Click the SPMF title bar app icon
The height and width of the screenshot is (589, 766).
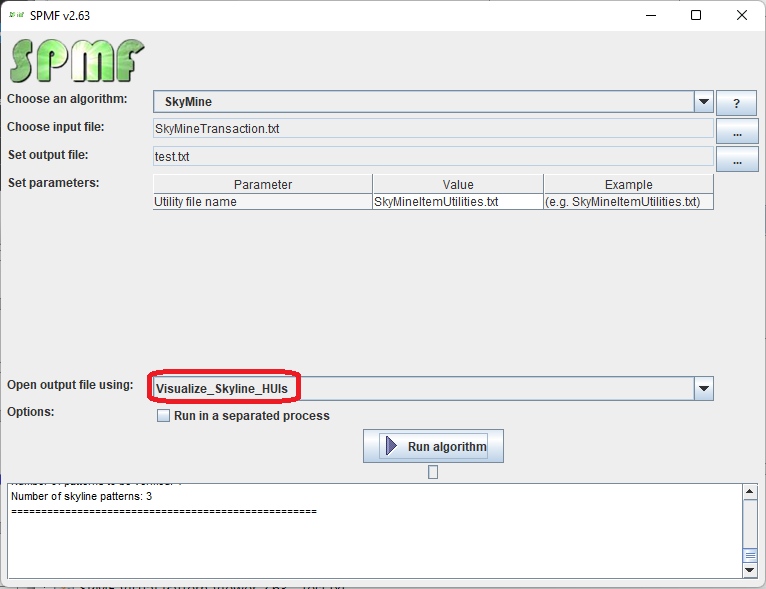[x=17, y=15]
